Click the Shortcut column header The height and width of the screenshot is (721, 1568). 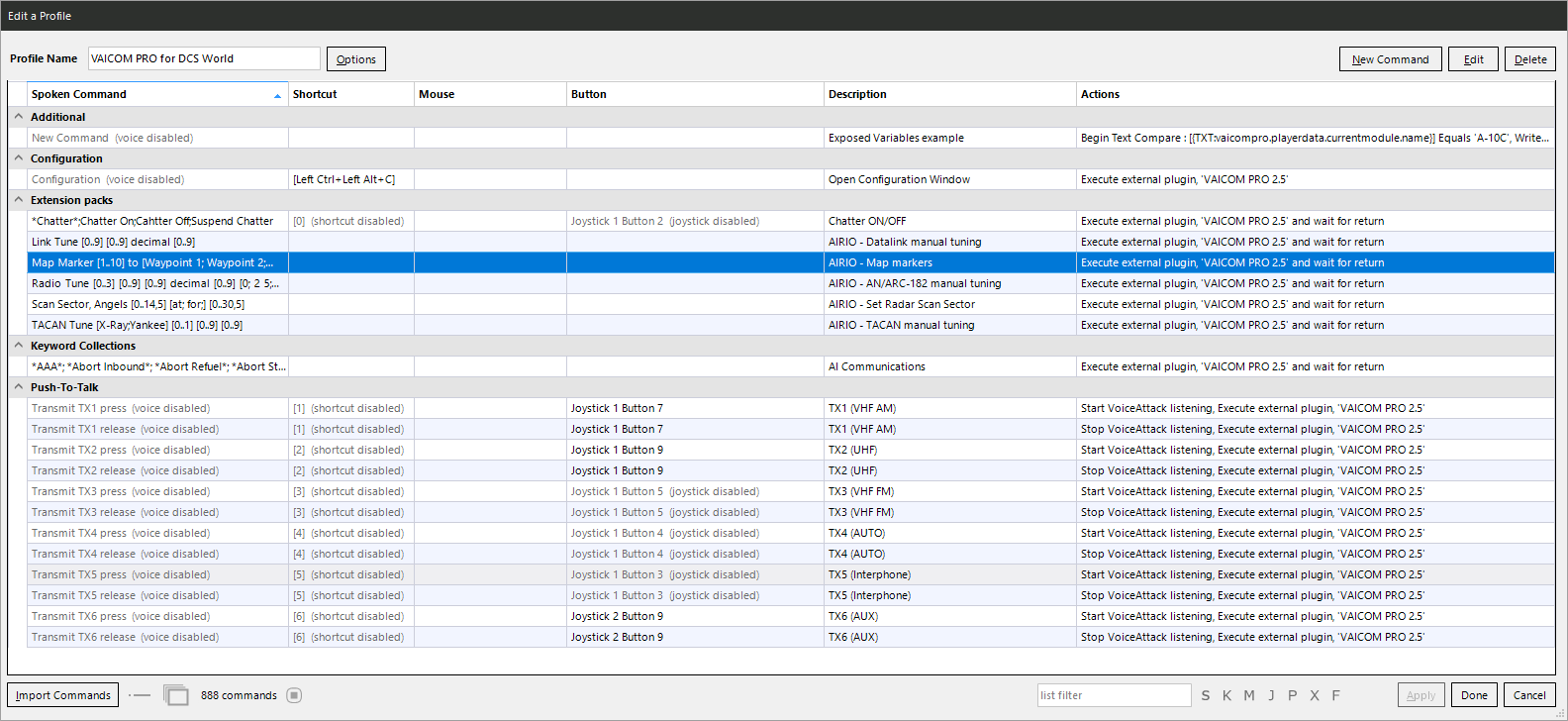tap(351, 94)
